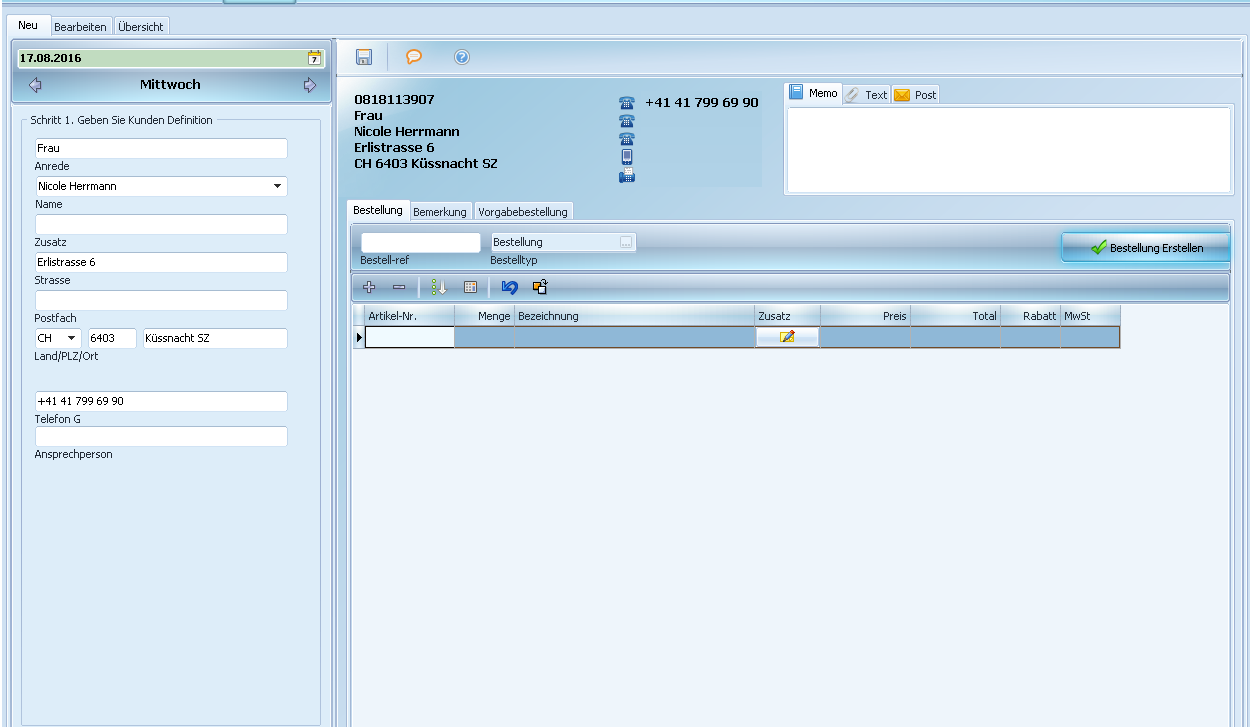Viewport: 1250px width, 727px height.
Task: Click inside the Memo text area
Action: tap(1009, 149)
